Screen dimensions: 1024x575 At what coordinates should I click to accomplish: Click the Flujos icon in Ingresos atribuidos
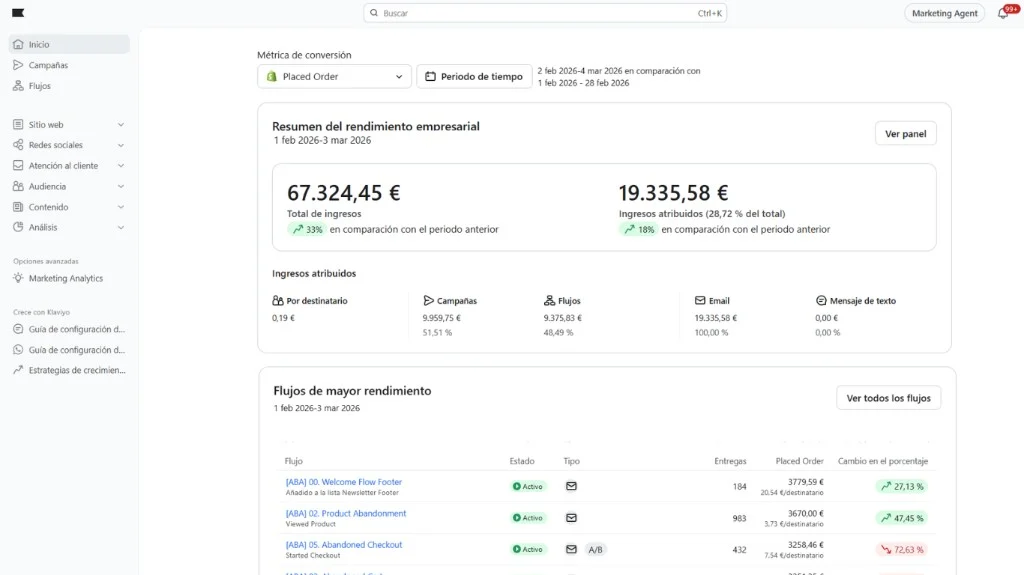click(x=549, y=301)
